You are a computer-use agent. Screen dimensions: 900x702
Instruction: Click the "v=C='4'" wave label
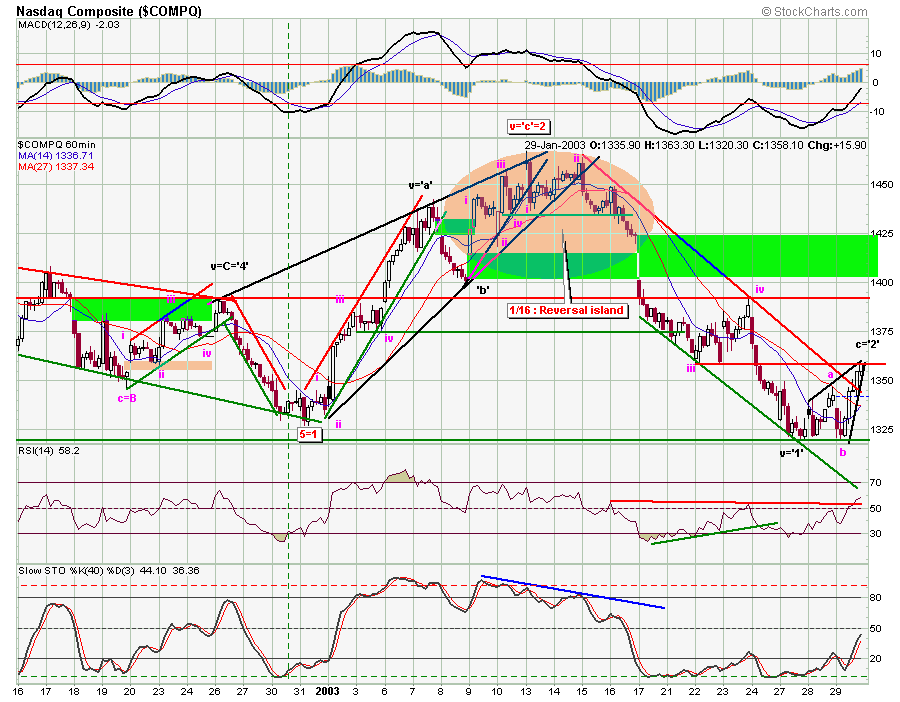pos(229,266)
